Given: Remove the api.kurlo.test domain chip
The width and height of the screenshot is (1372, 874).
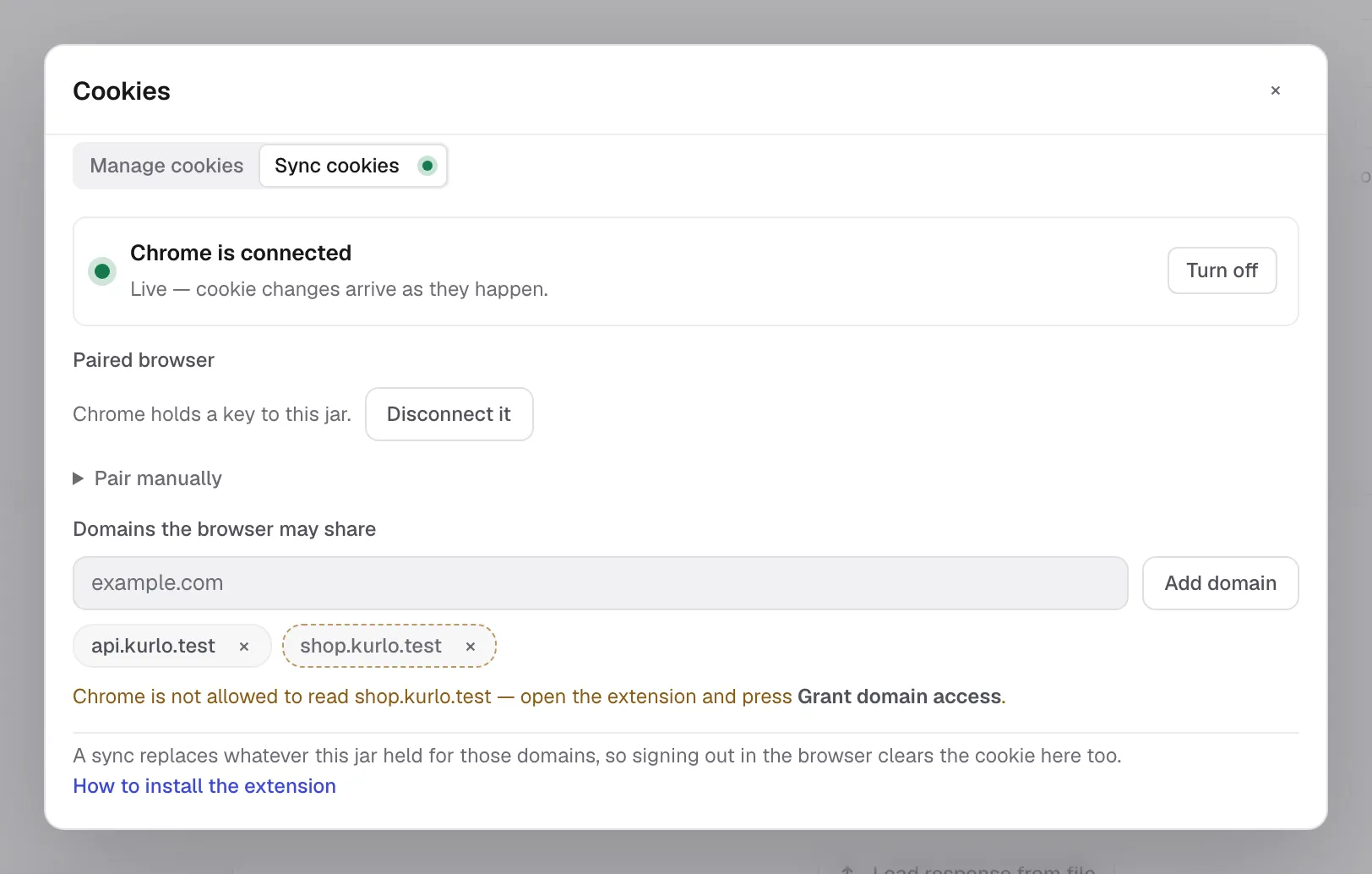Looking at the screenshot, I should 244,647.
